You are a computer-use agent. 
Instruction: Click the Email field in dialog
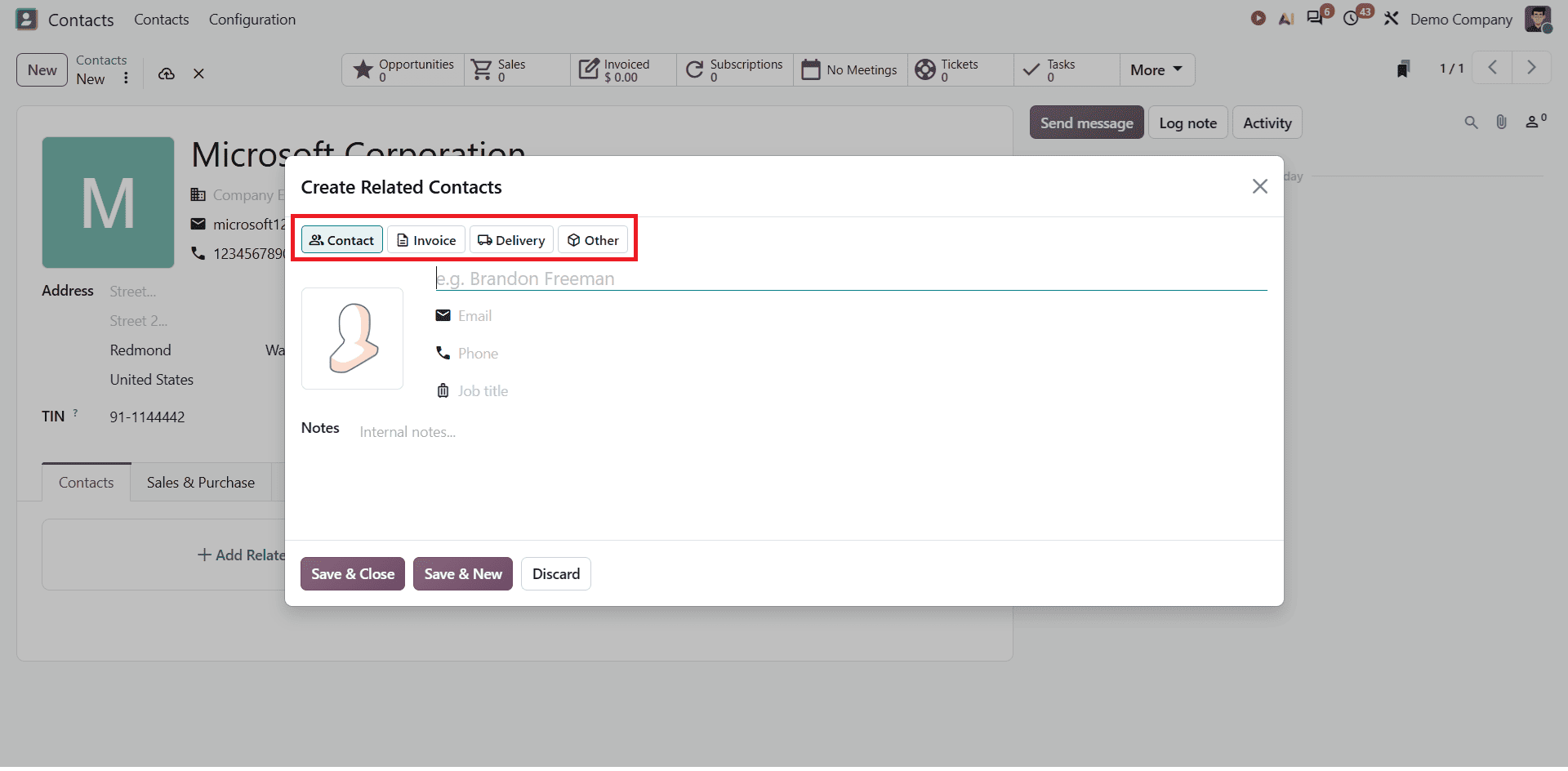click(x=862, y=316)
